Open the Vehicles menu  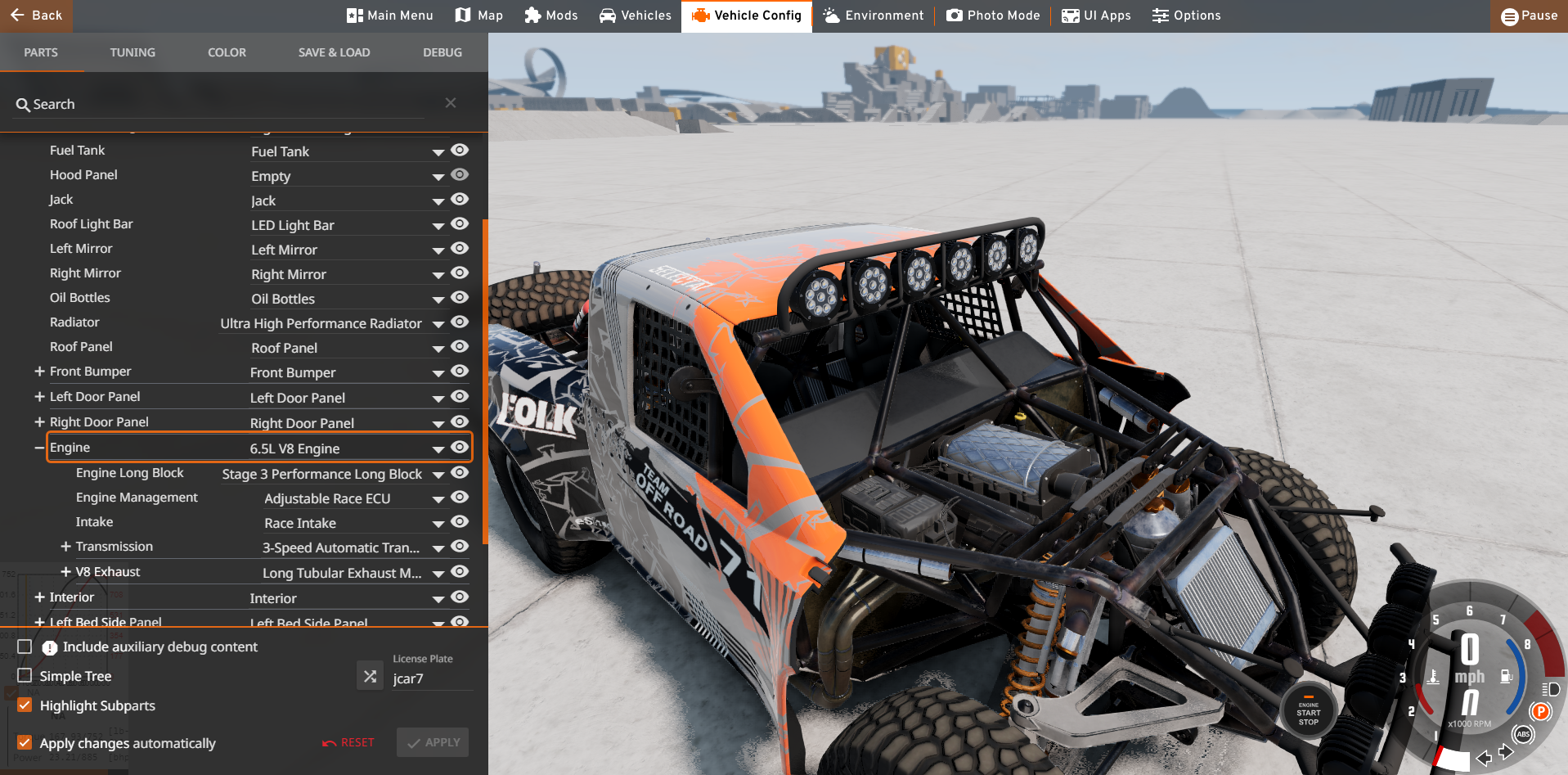point(636,16)
